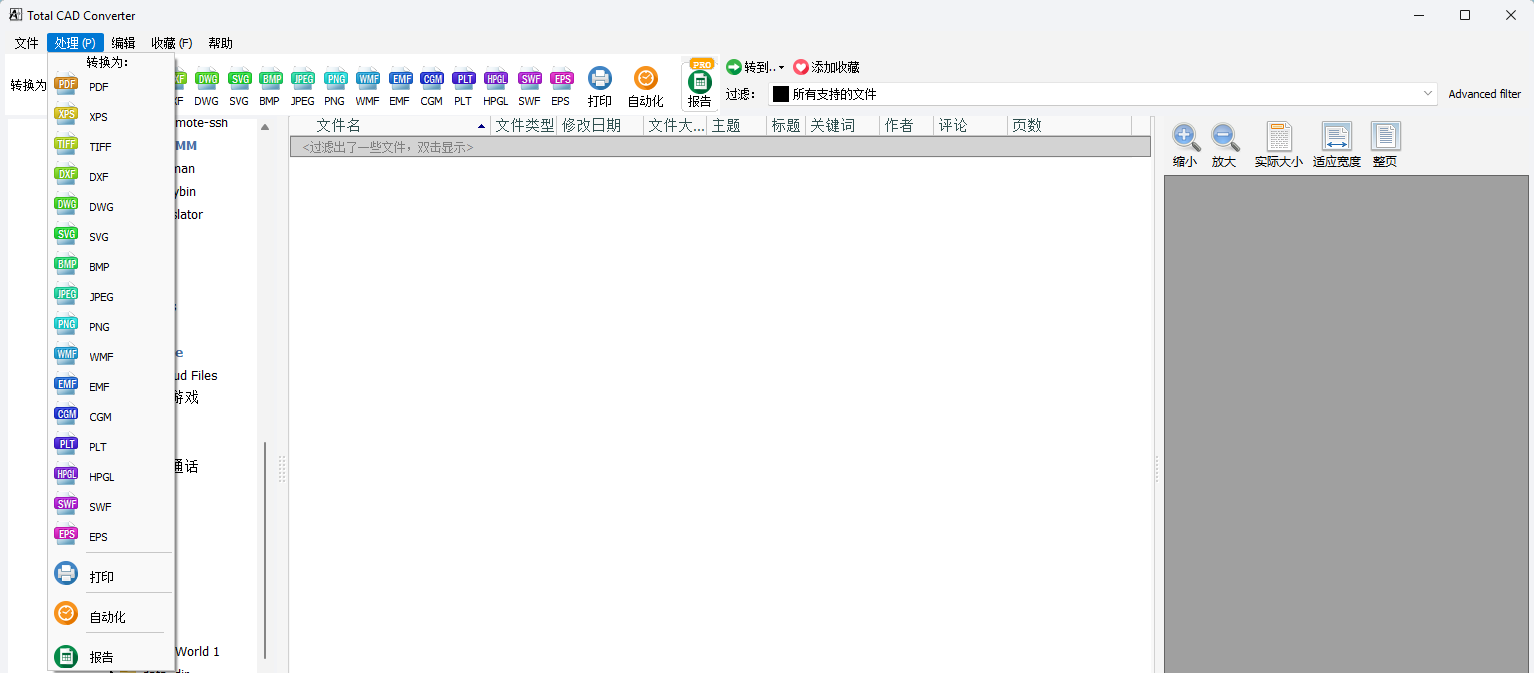Select SWF in the dropdown menu list
Viewport: 1534px width, 673px height.
coord(111,507)
